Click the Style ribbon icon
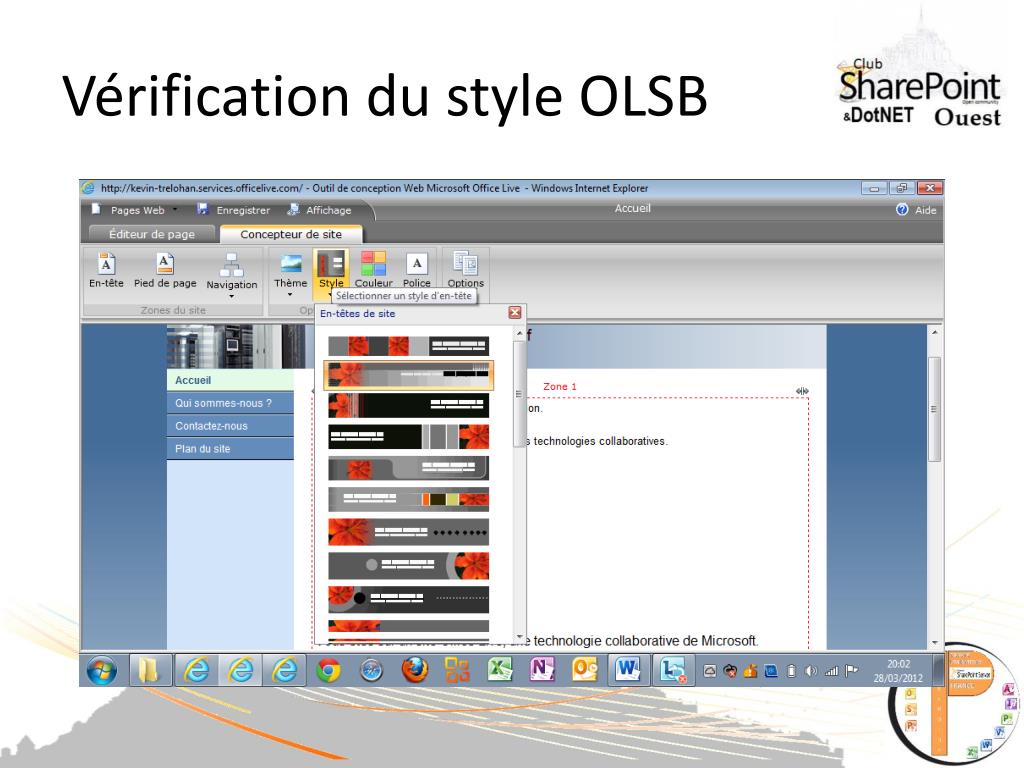Screen dimensions: 1024x768 (331, 263)
